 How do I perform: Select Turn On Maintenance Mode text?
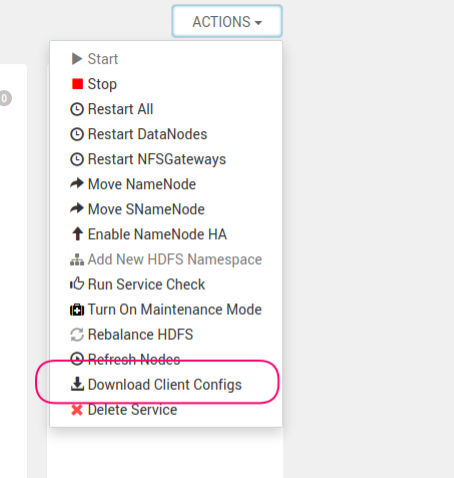(x=175, y=309)
